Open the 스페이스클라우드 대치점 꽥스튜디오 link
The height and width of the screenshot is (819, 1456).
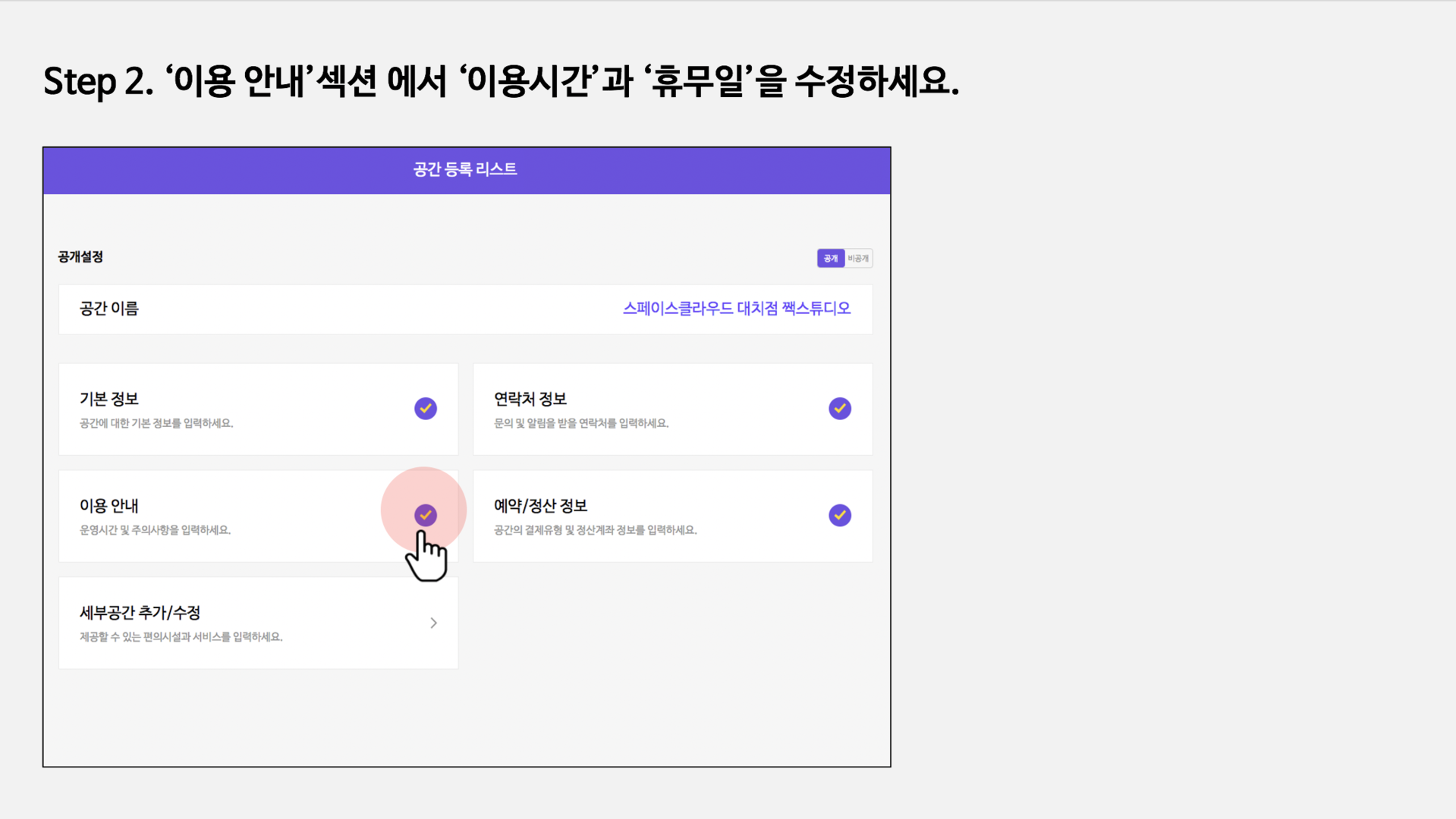(x=737, y=309)
